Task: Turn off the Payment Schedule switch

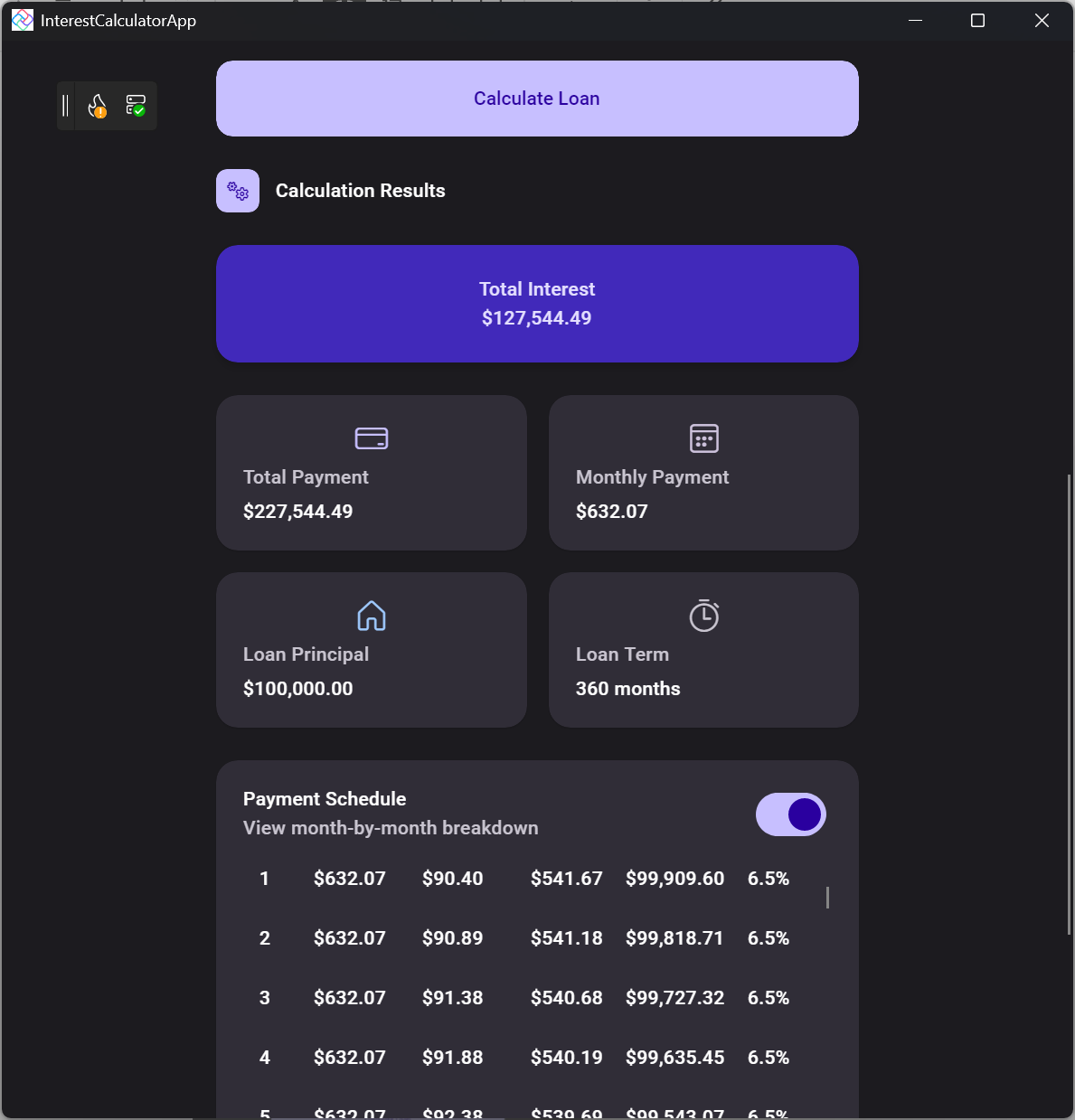Action: [791, 814]
